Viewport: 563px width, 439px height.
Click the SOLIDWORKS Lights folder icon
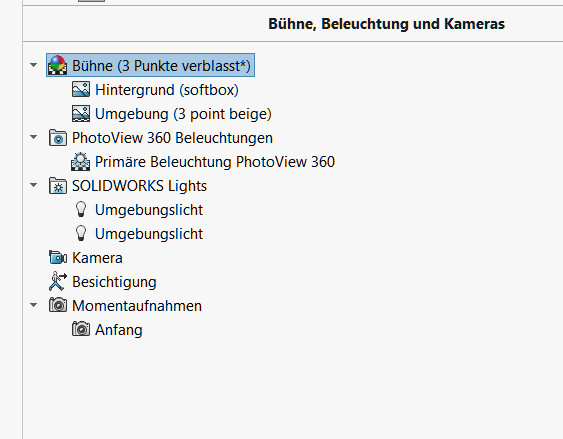(58, 186)
